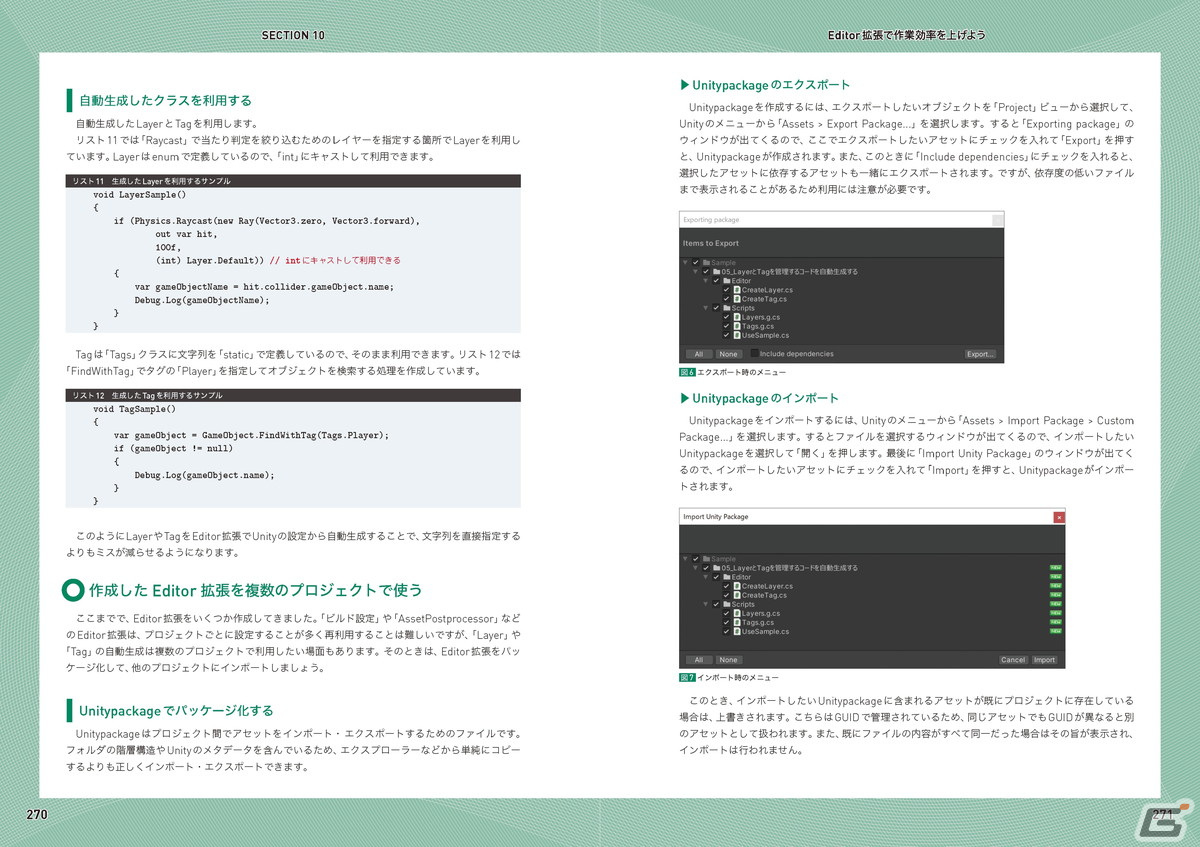Click 05_Layer folder icon in Import Unity Package

tap(717, 568)
